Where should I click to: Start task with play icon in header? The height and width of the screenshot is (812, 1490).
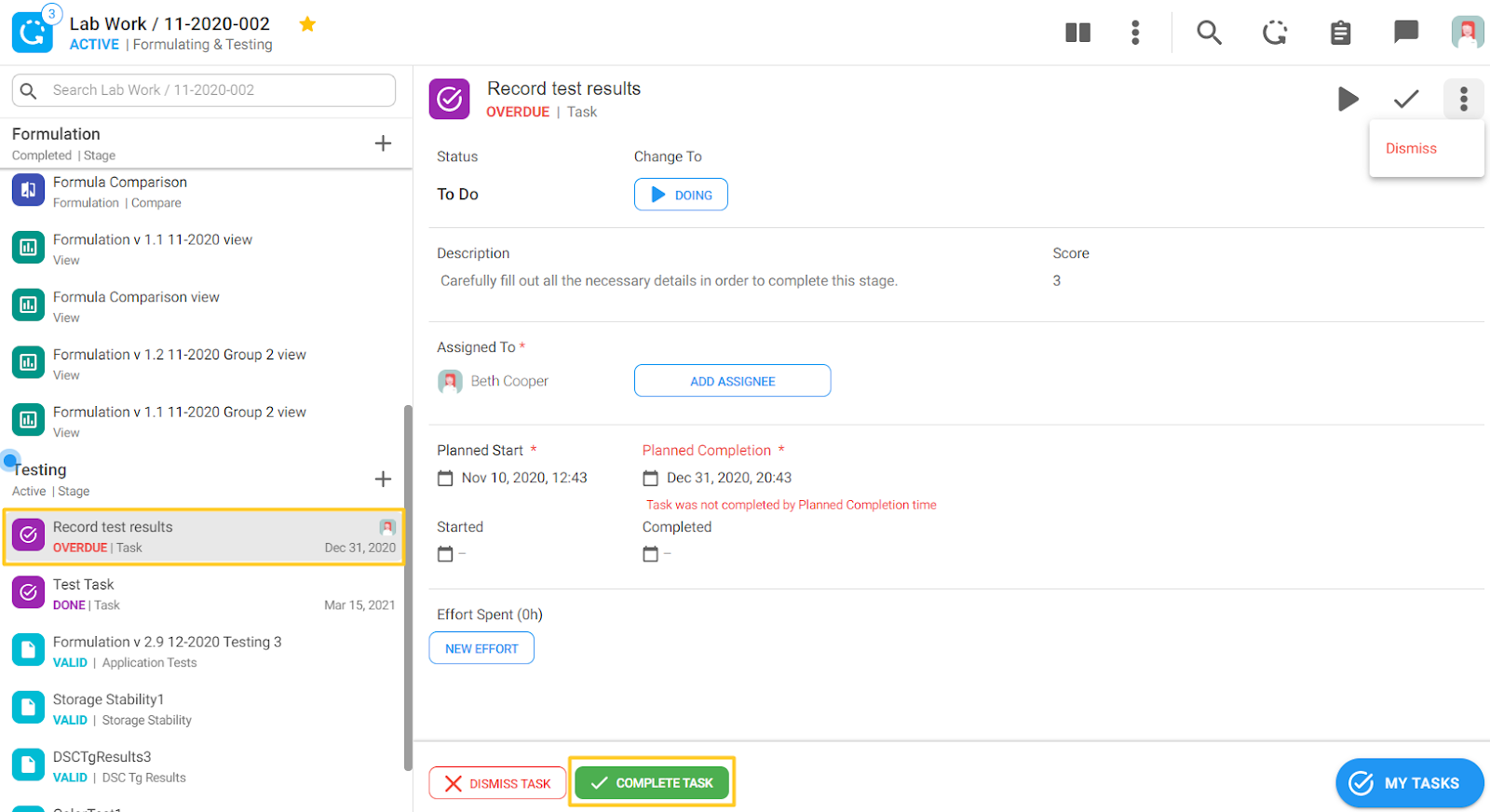(1348, 99)
